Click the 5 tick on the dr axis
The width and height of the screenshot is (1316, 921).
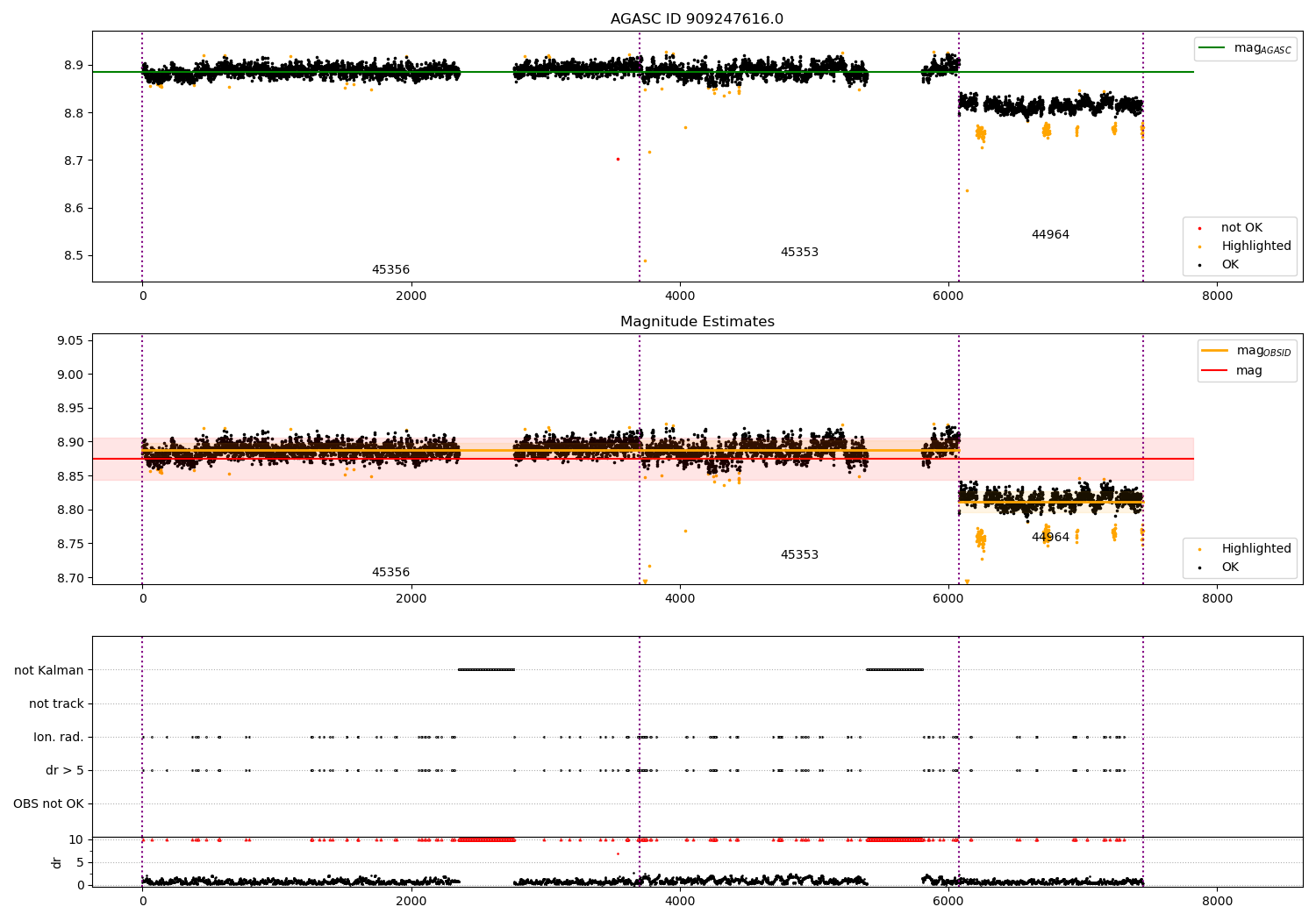tap(80, 862)
